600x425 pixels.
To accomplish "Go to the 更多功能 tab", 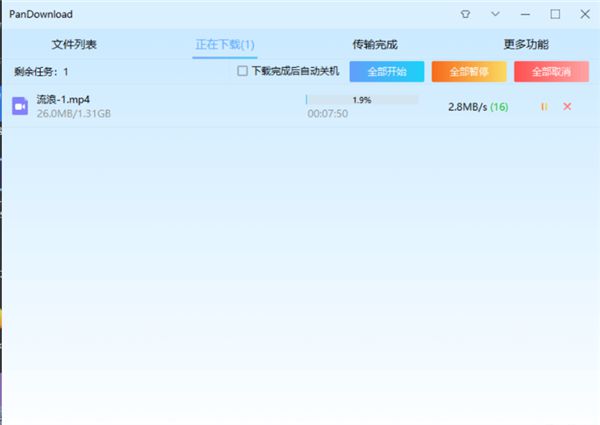I will (526, 44).
